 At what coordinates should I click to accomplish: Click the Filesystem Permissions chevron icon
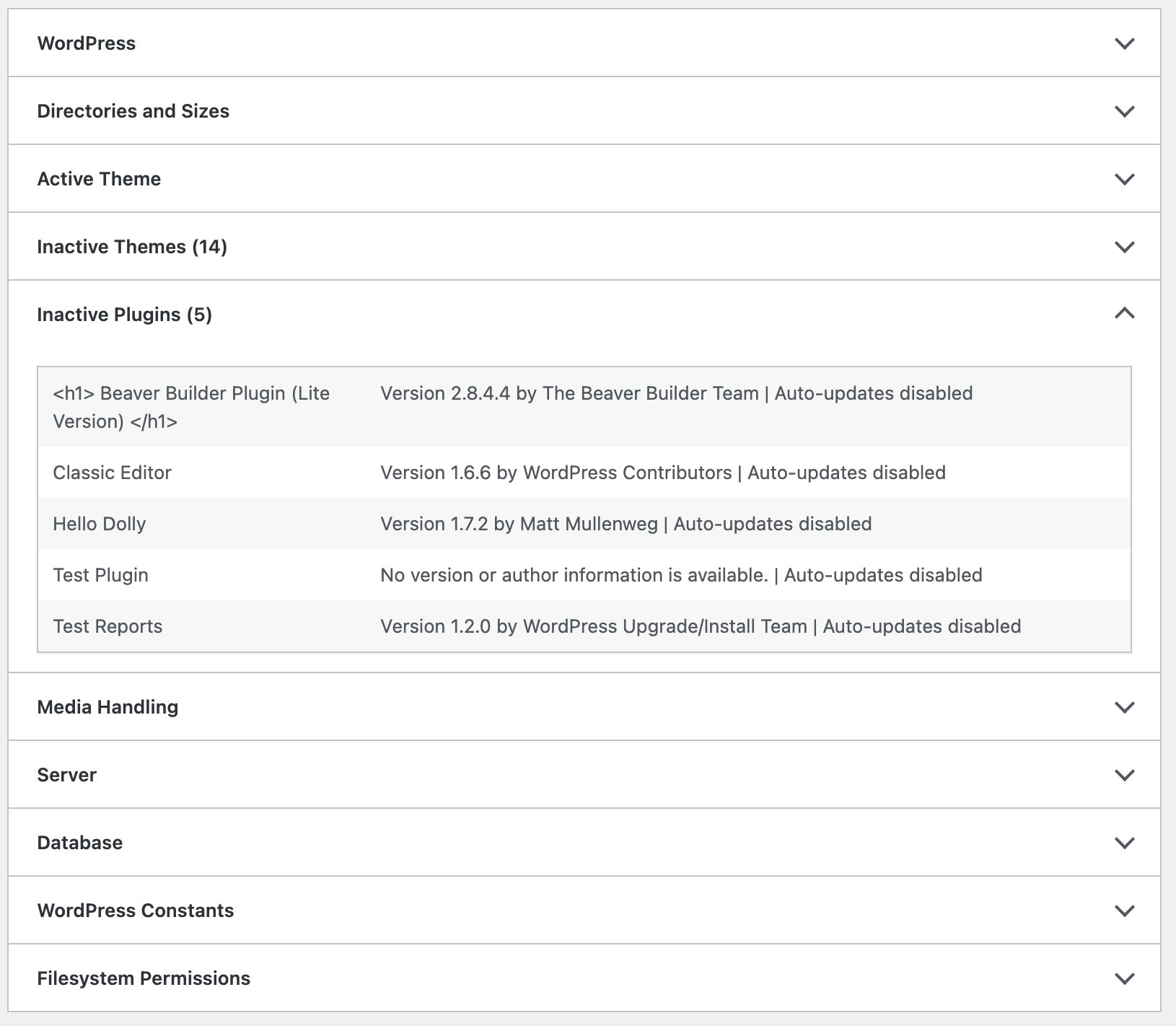tap(1124, 978)
